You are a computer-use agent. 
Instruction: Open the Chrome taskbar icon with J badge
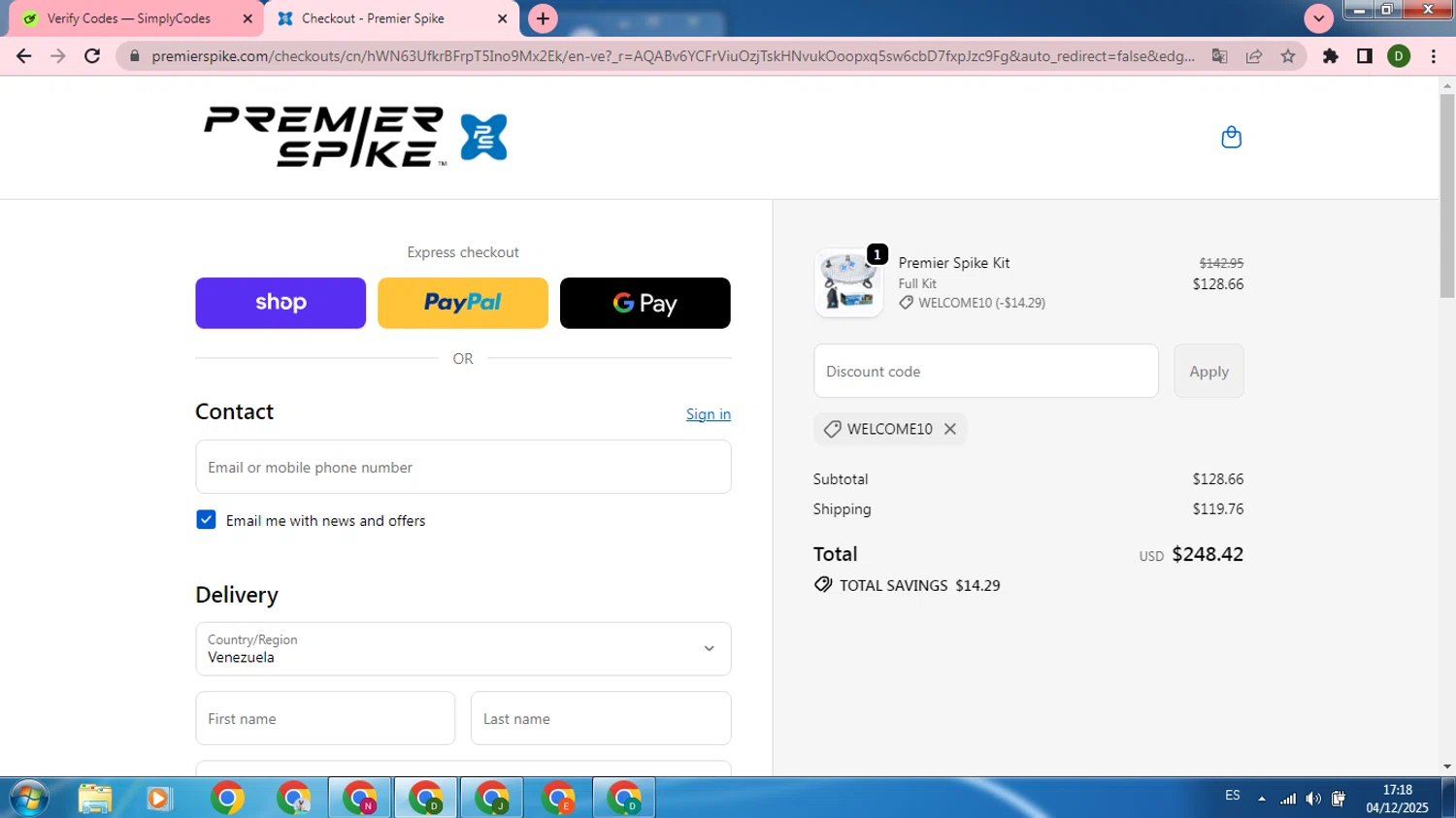coord(491,798)
